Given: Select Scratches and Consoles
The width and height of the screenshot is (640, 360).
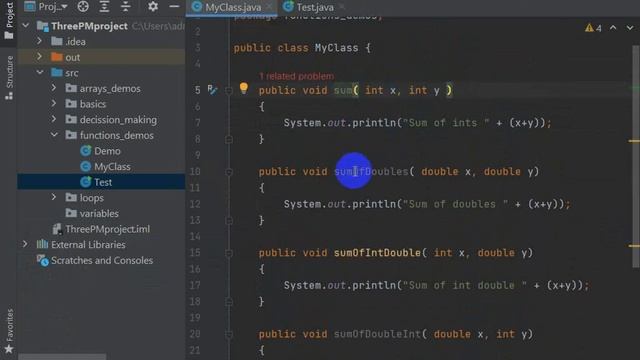Looking at the screenshot, I should [102, 260].
